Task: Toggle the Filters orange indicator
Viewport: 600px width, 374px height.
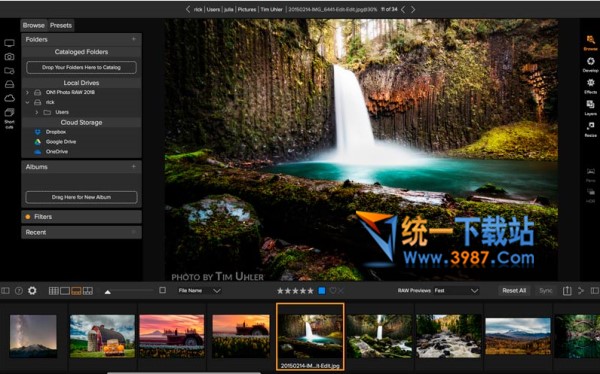Action: point(28,217)
